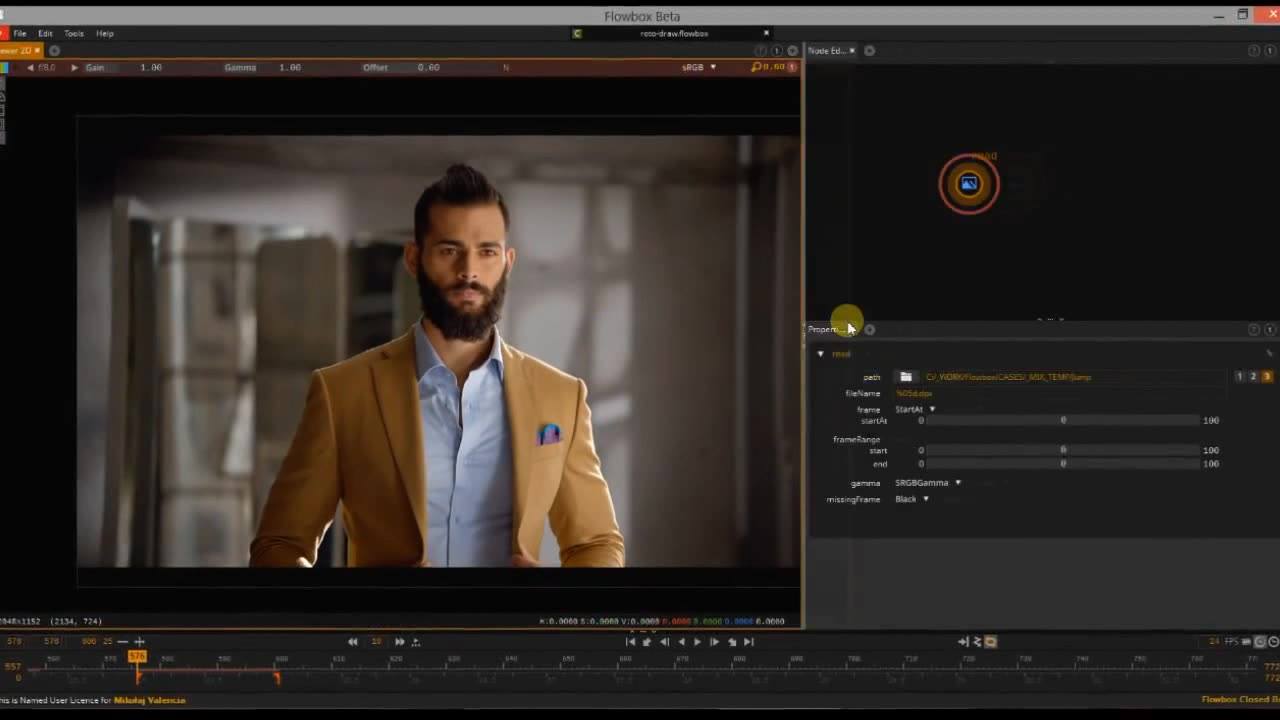
Task: Open the Help menu
Action: 105,34
